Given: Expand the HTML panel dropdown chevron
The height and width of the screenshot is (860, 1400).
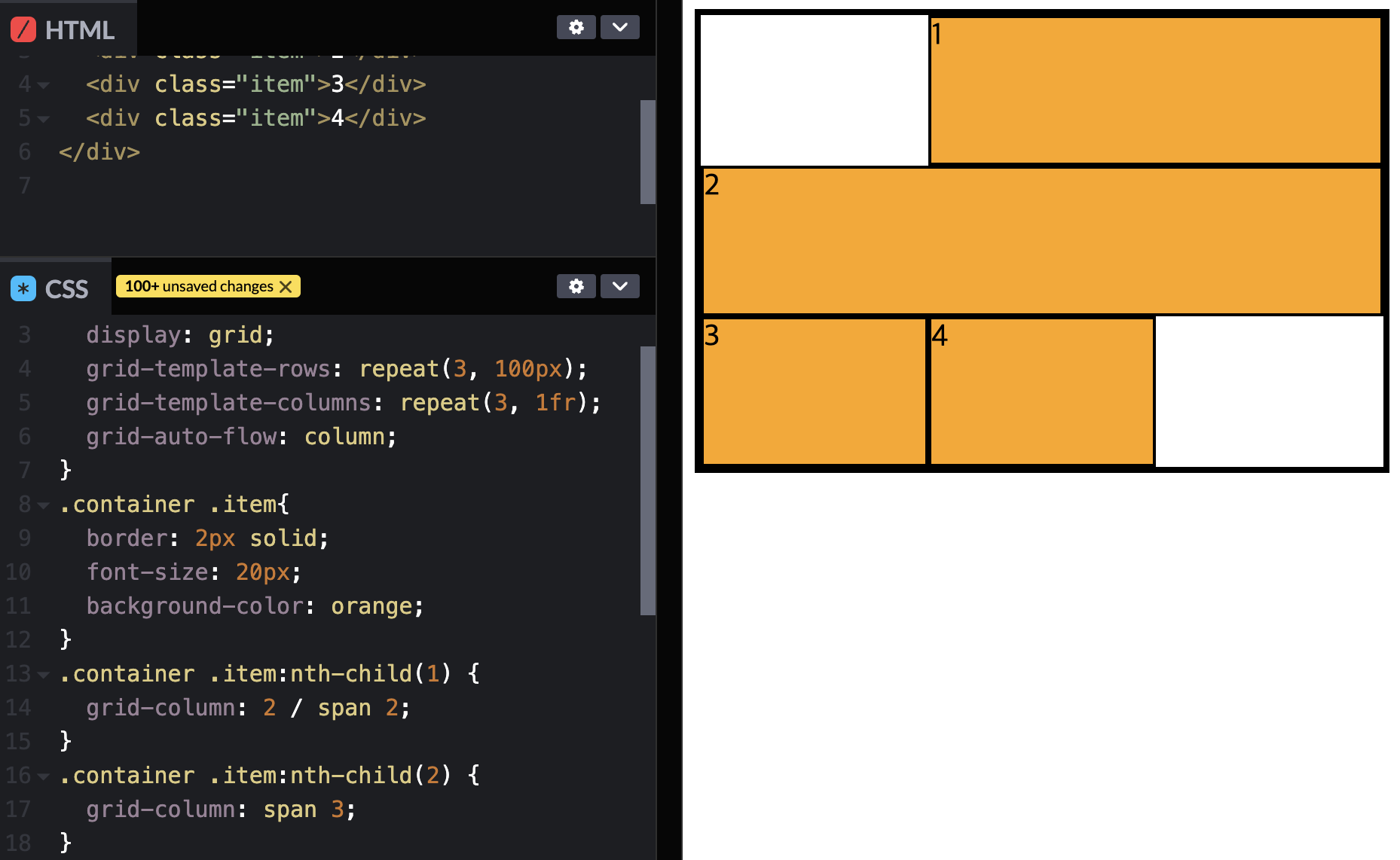Looking at the screenshot, I should pos(620,27).
